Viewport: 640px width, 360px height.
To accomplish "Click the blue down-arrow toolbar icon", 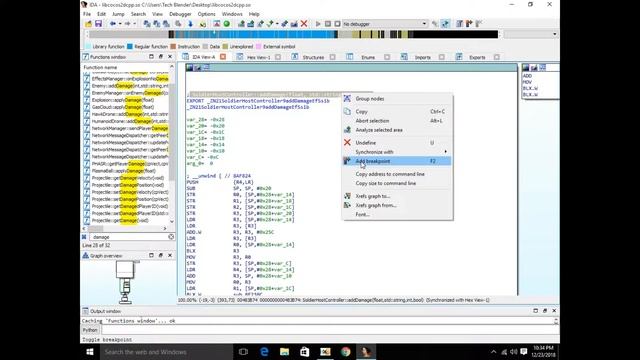I will (190, 24).
